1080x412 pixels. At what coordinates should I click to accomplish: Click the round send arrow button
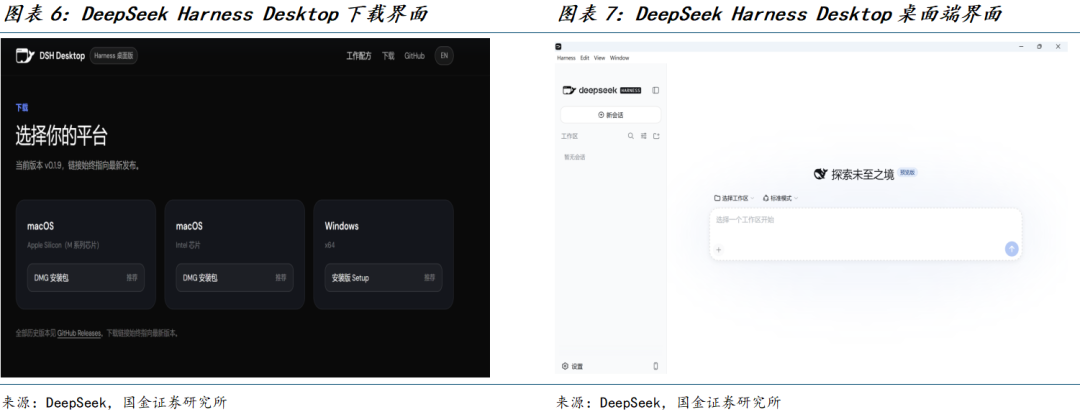pos(1011,249)
